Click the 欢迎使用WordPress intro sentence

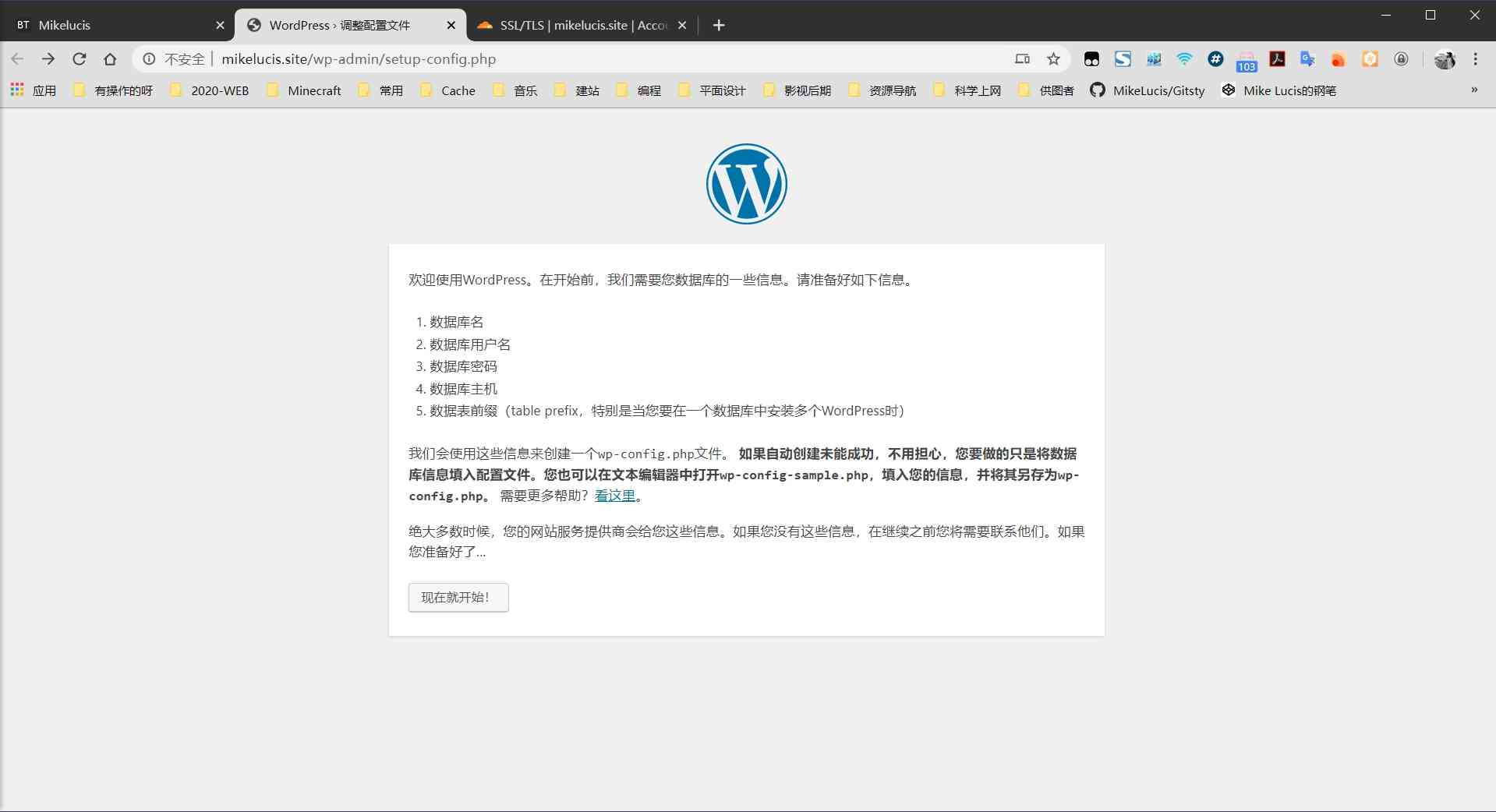662,280
